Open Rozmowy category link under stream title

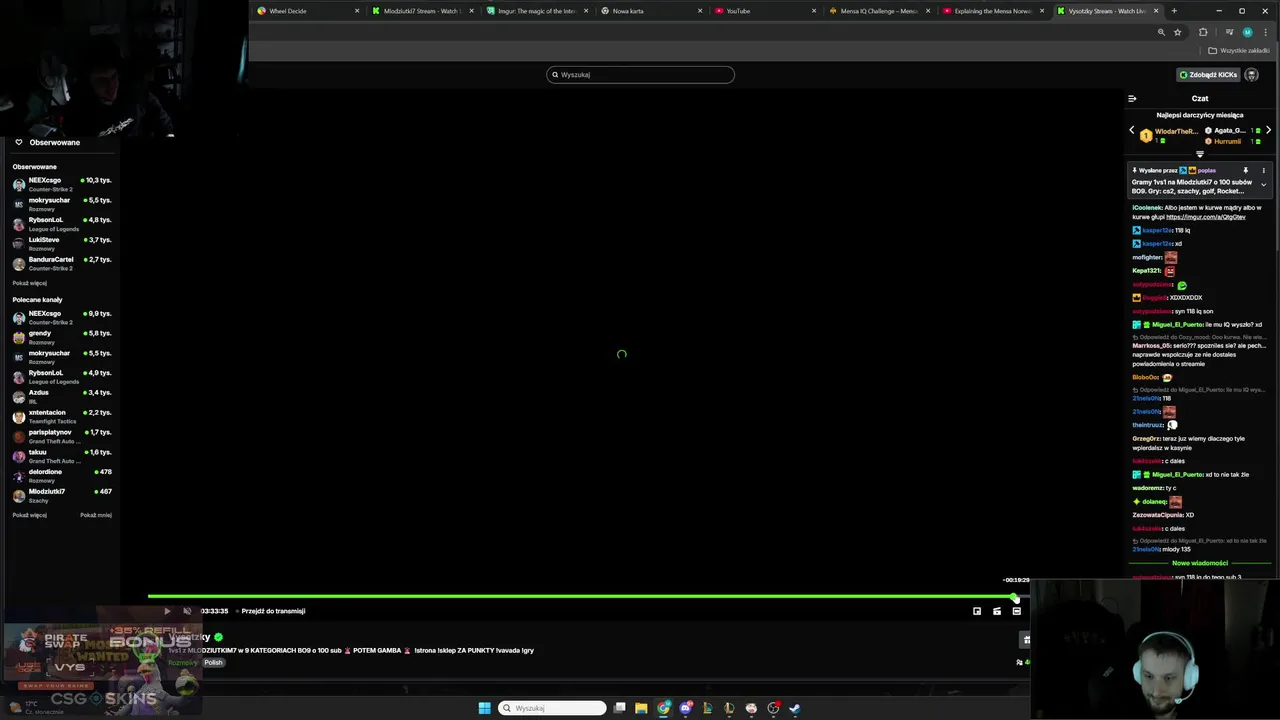tap(182, 662)
